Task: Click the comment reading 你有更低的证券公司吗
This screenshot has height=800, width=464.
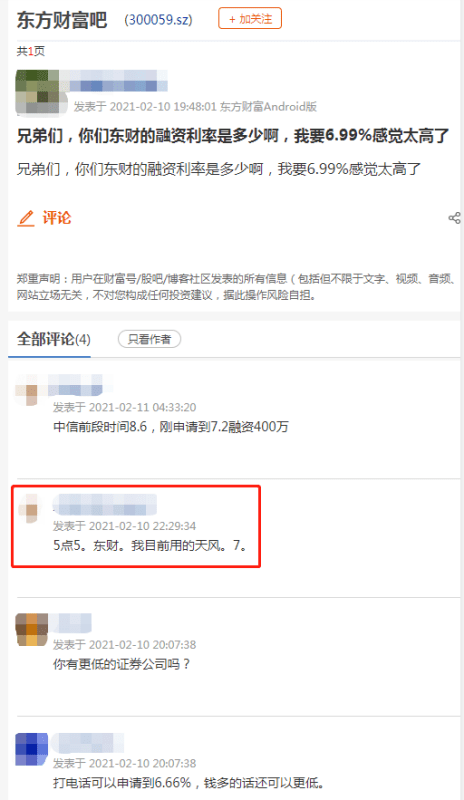Action: point(121,664)
